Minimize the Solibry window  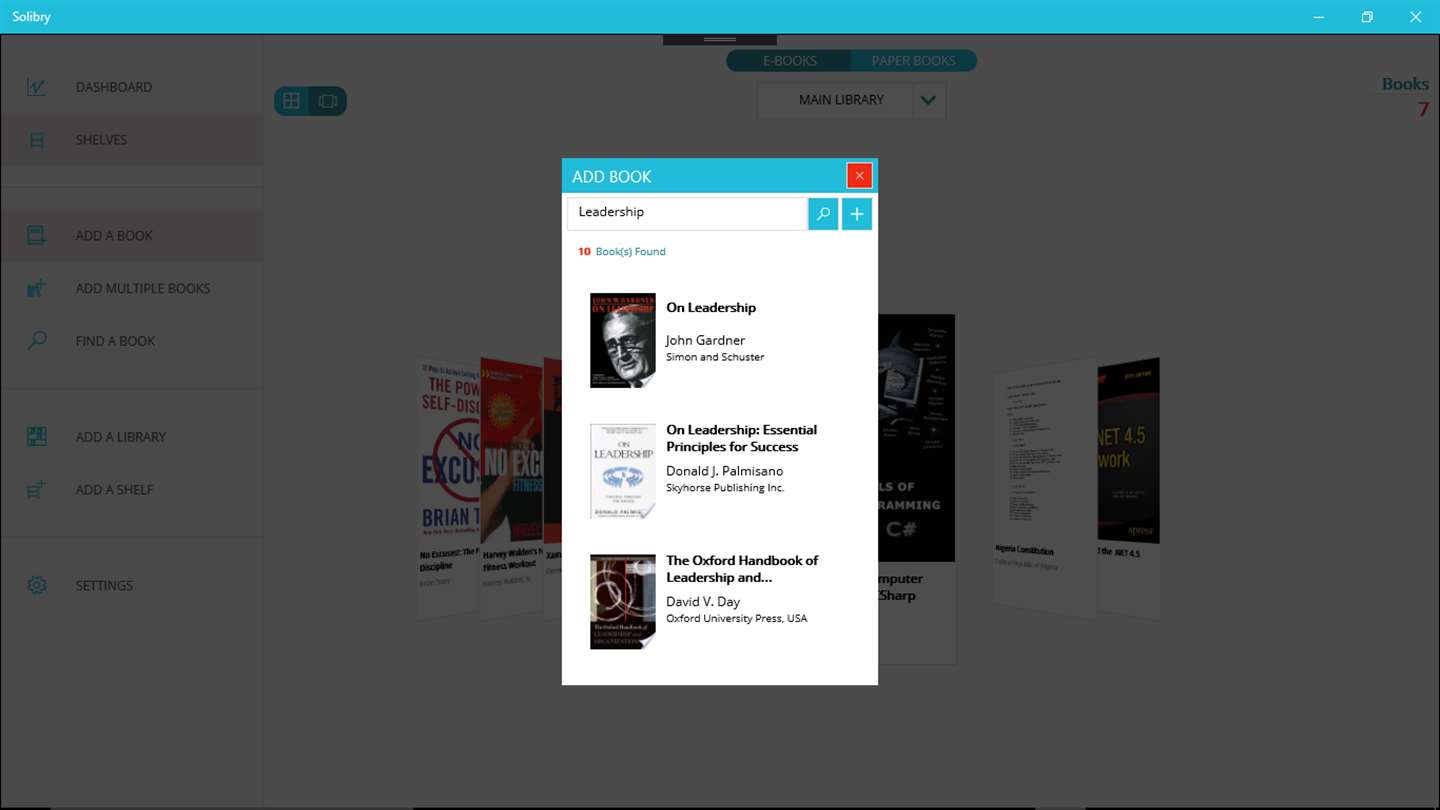click(x=1319, y=17)
